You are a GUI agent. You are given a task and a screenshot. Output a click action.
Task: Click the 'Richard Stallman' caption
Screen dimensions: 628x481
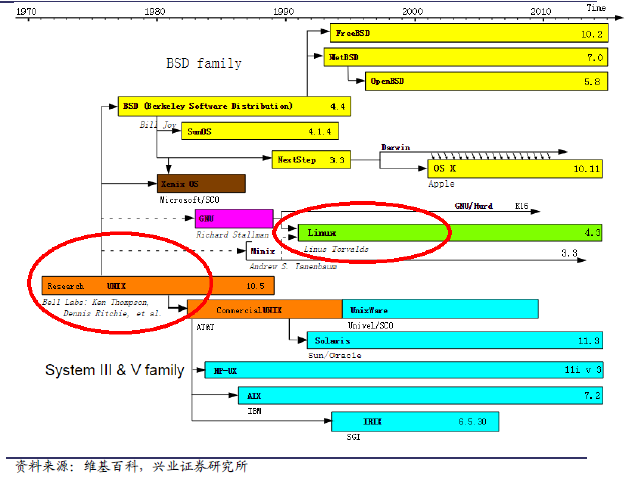tap(232, 235)
